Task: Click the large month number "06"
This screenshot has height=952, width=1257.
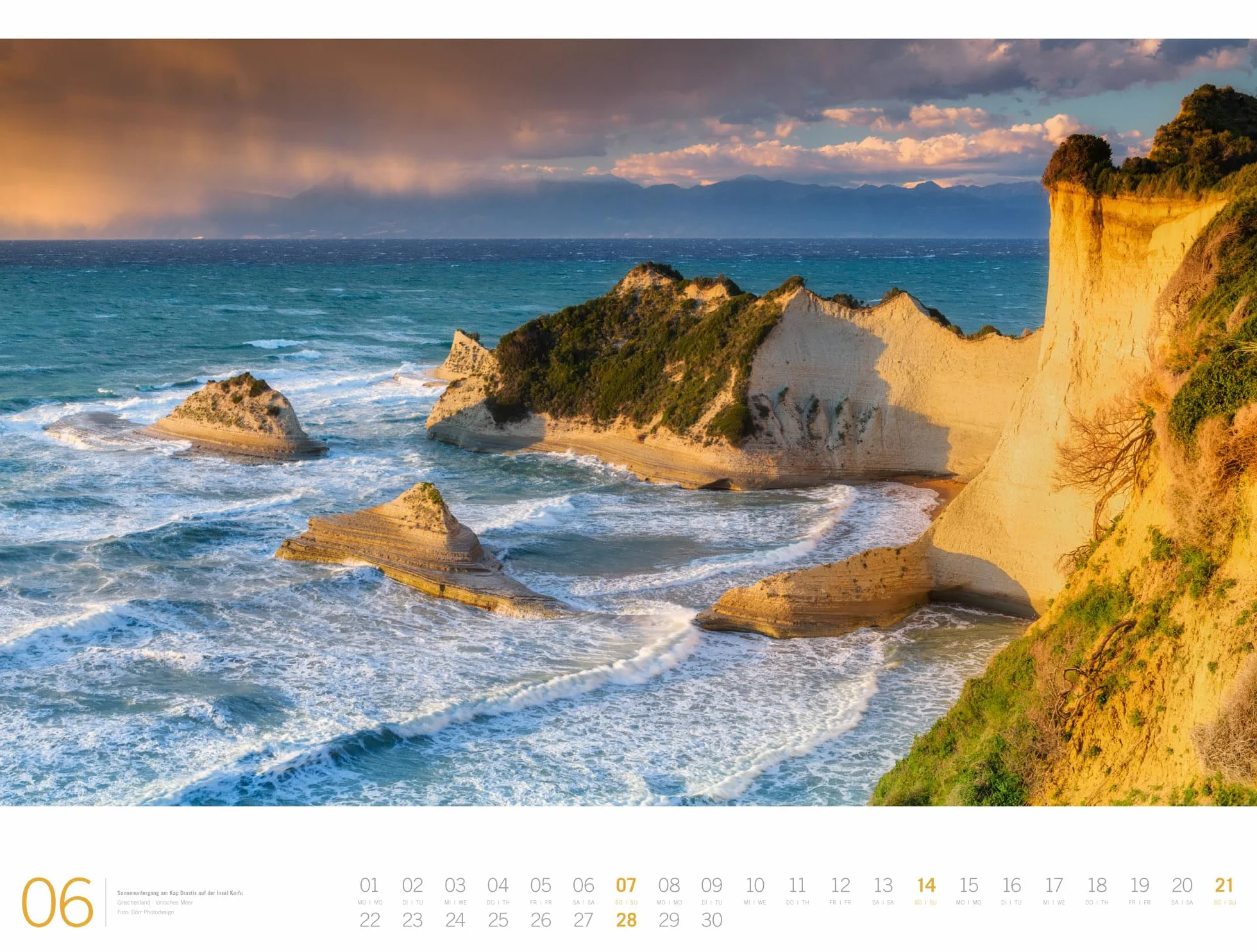Action: (58, 902)
